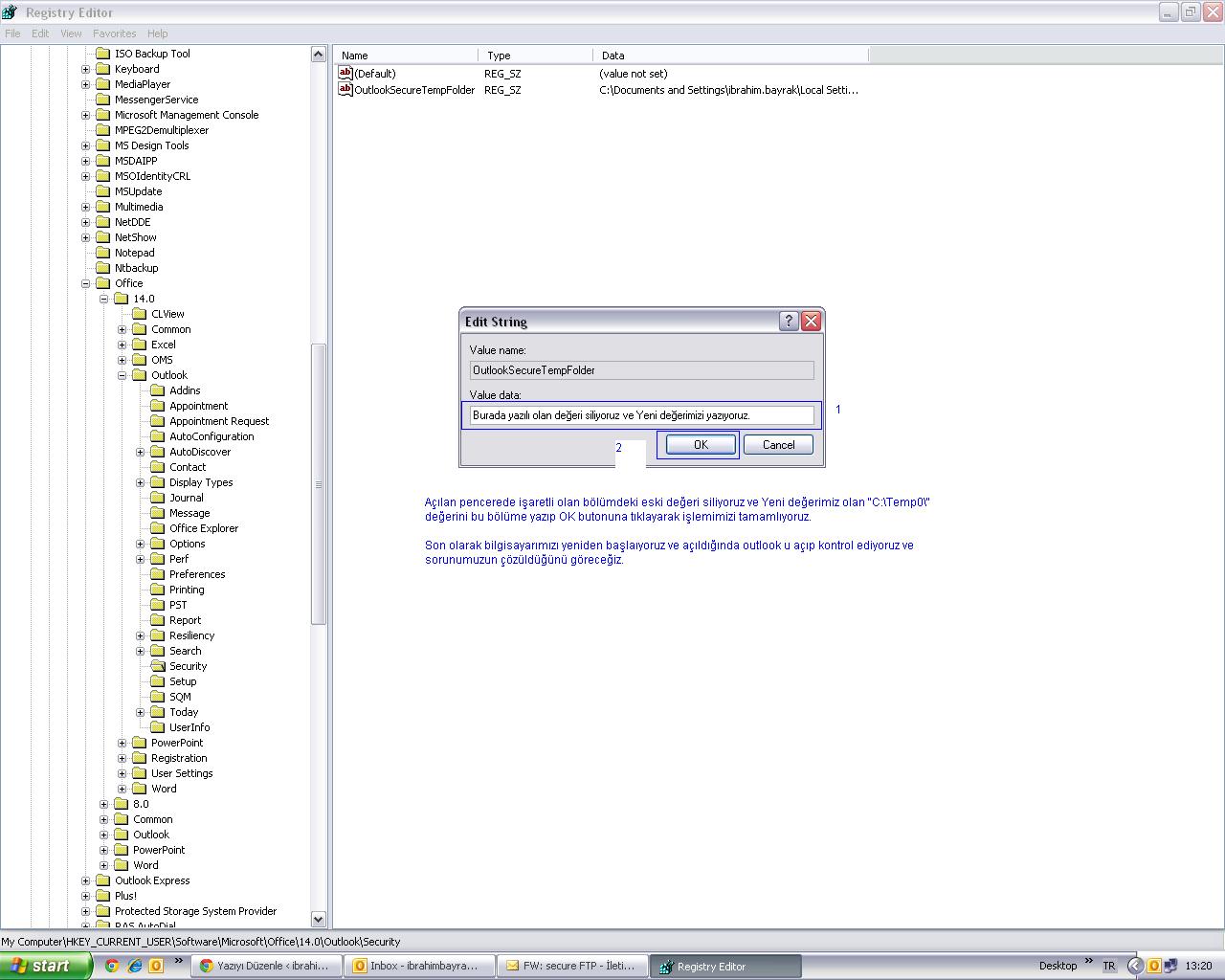The image size is (1225, 980).
Task: Click the PST folder icon
Action: pyautogui.click(x=158, y=605)
